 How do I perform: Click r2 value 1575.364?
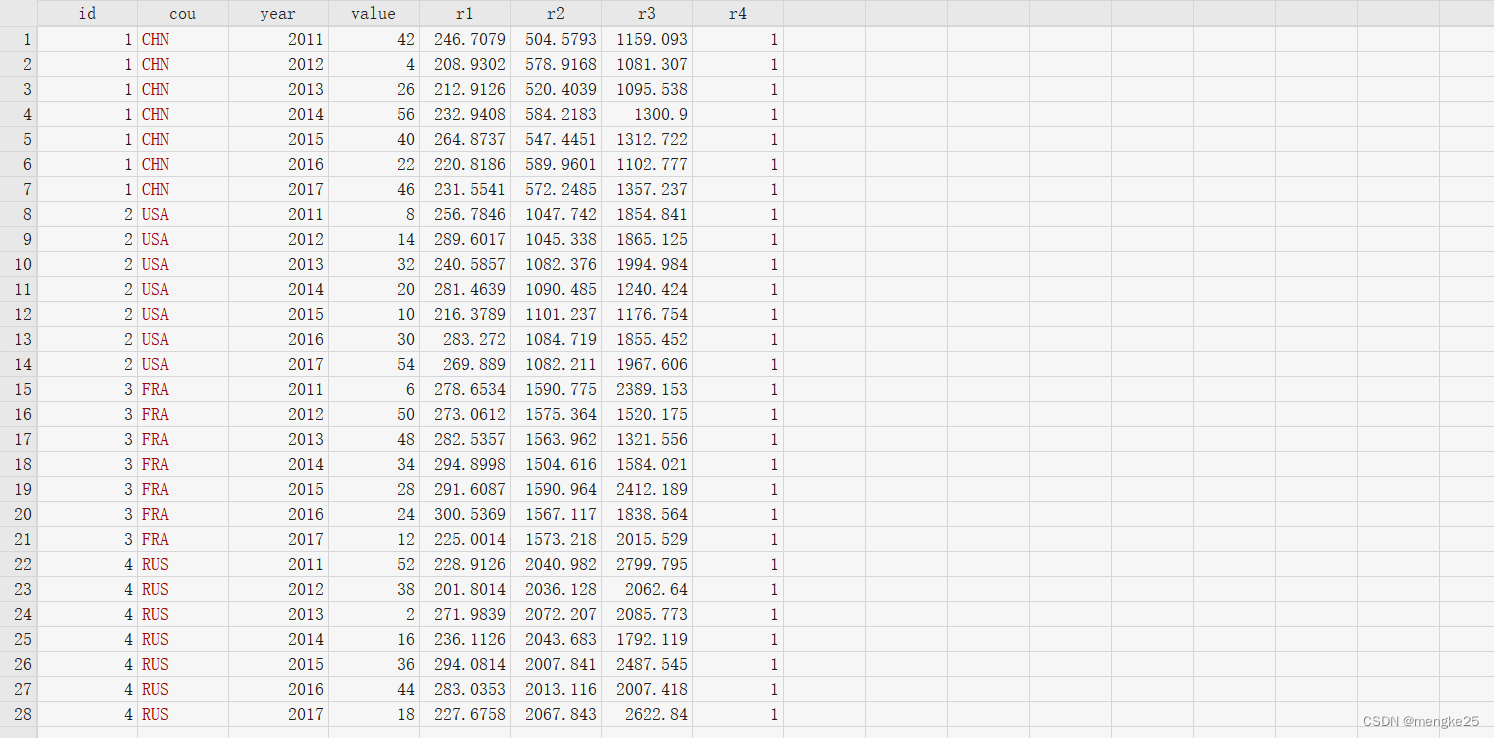(x=556, y=414)
